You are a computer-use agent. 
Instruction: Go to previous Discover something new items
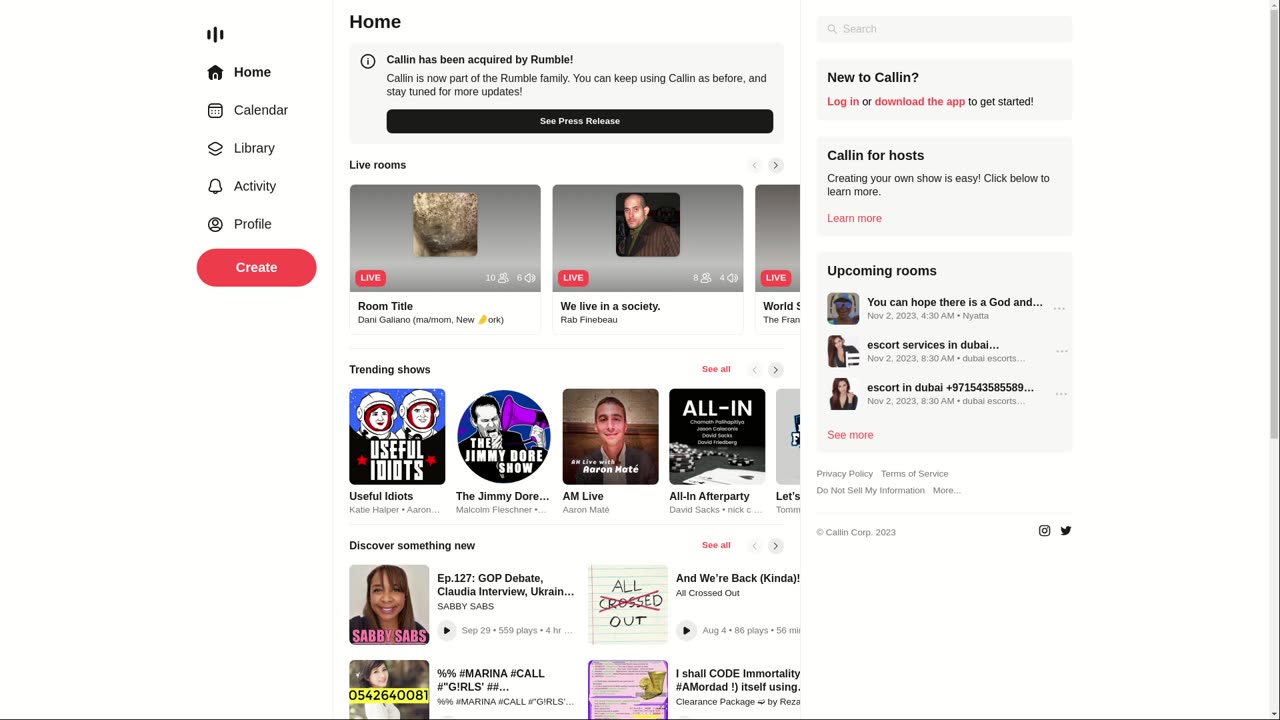point(755,546)
